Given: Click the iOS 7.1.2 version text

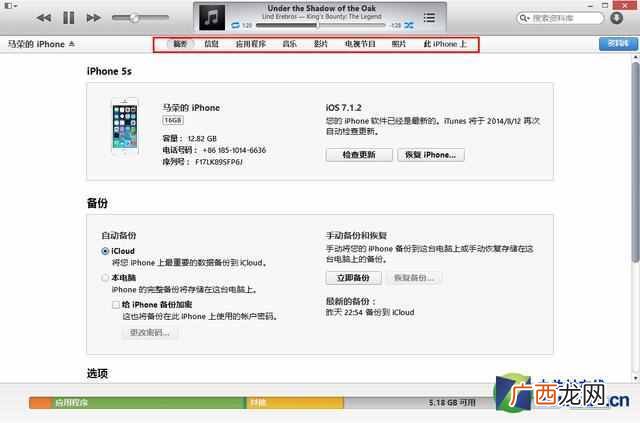Looking at the screenshot, I should pyautogui.click(x=344, y=108).
